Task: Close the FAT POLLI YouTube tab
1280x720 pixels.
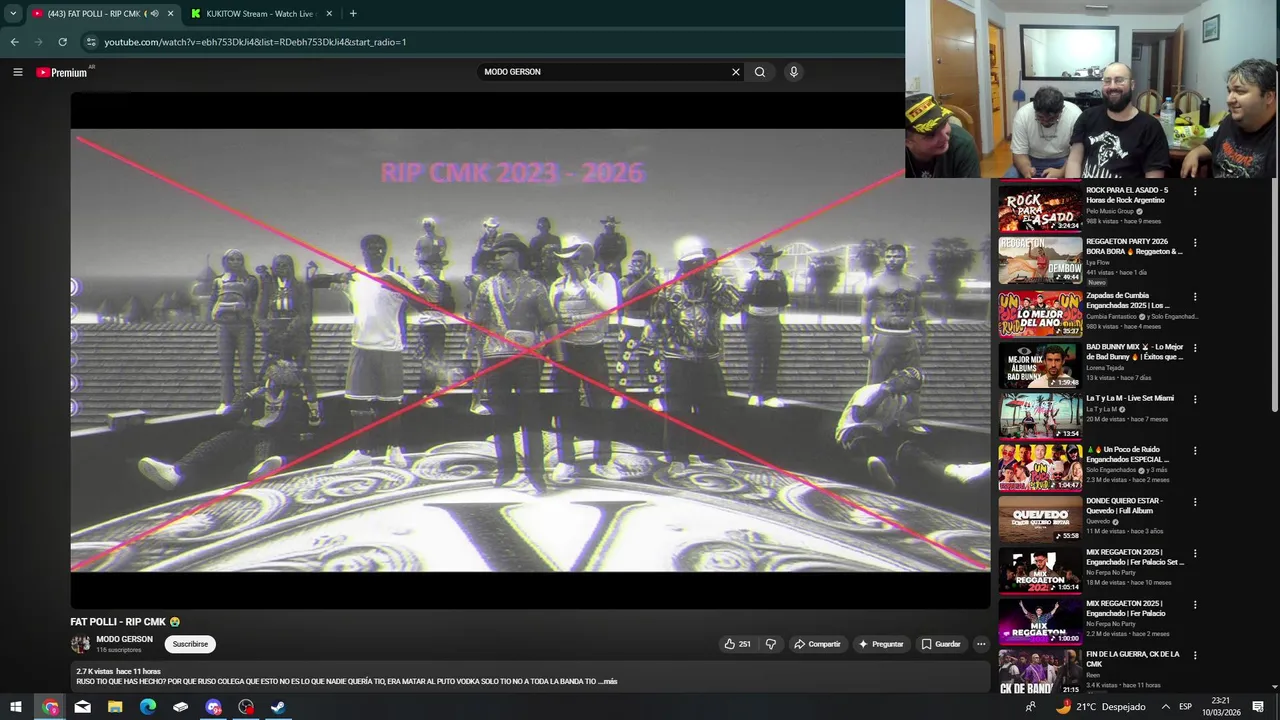Action: (170, 14)
